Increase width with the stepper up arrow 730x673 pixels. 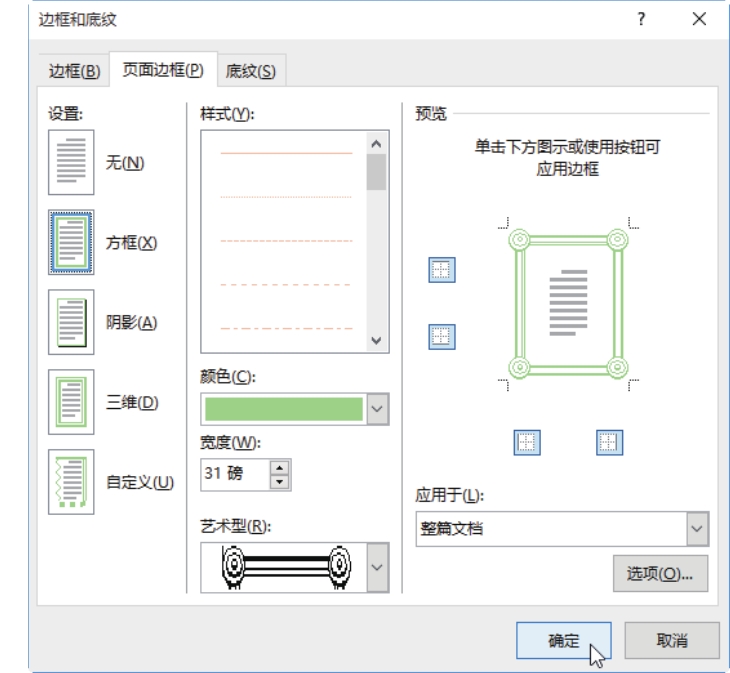279,468
